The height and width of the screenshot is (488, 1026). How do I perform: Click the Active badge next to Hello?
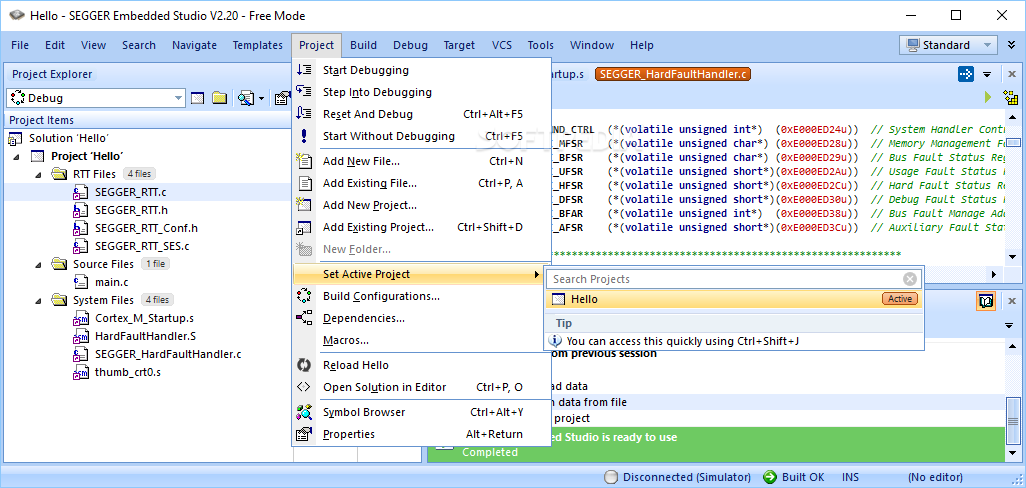pos(900,299)
